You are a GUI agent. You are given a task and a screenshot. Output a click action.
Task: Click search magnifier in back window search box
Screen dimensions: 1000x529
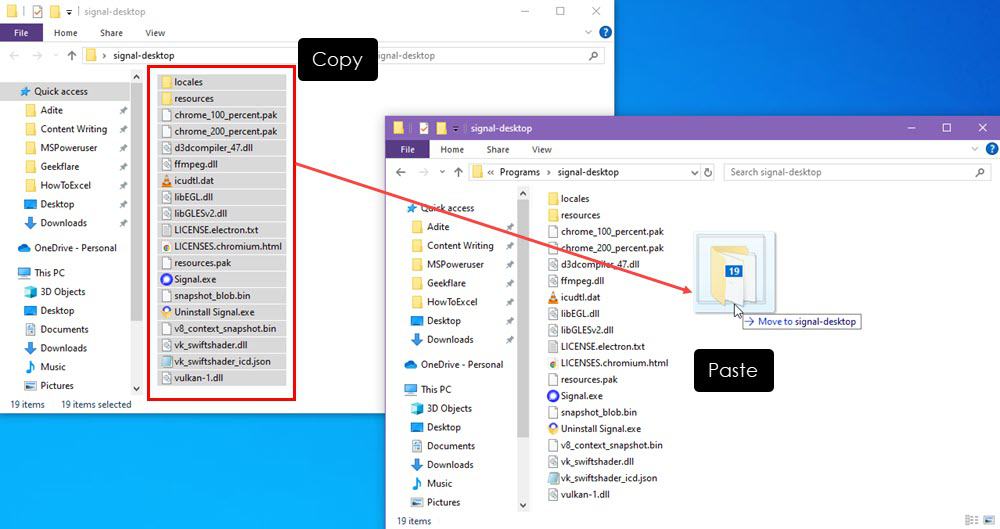(593, 56)
